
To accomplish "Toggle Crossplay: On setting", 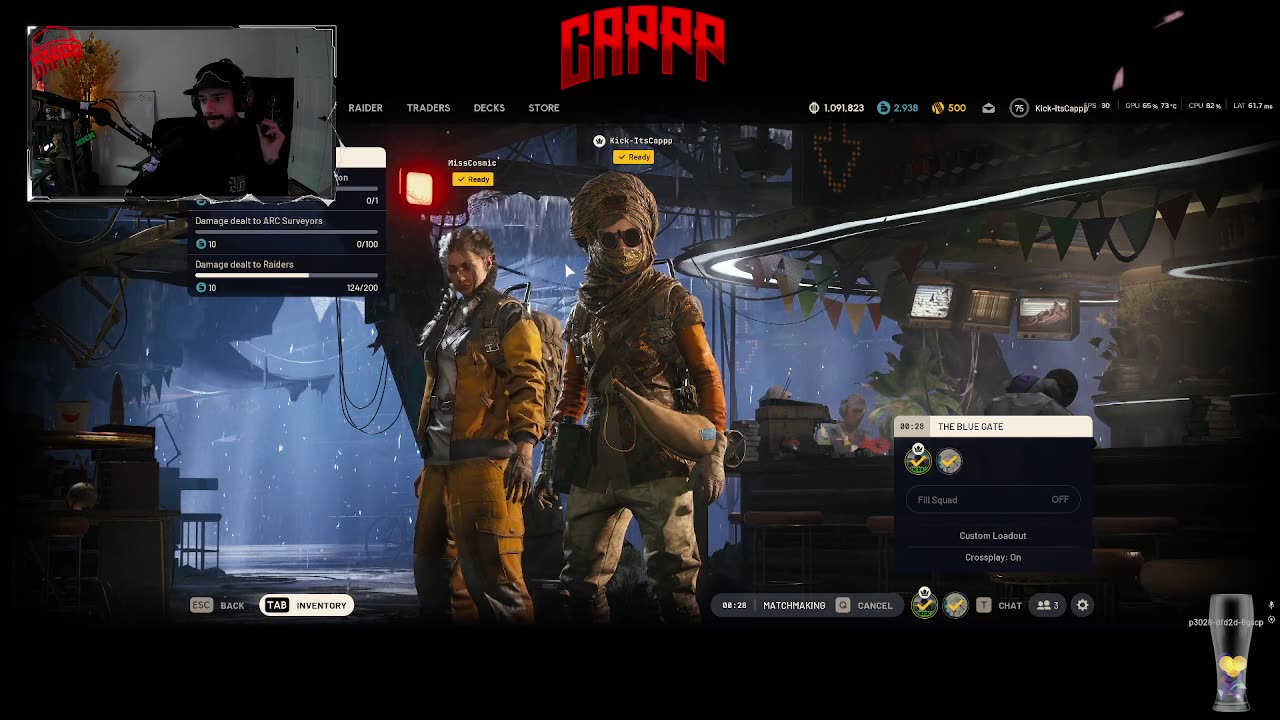I will [993, 558].
